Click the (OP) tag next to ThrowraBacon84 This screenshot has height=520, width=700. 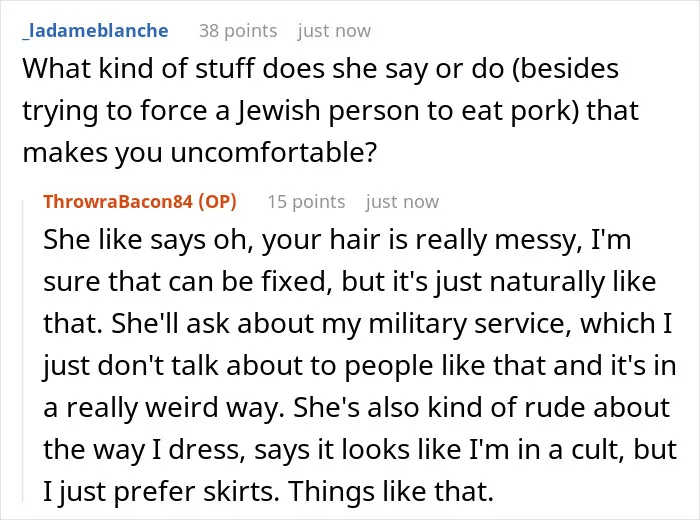click(x=217, y=201)
